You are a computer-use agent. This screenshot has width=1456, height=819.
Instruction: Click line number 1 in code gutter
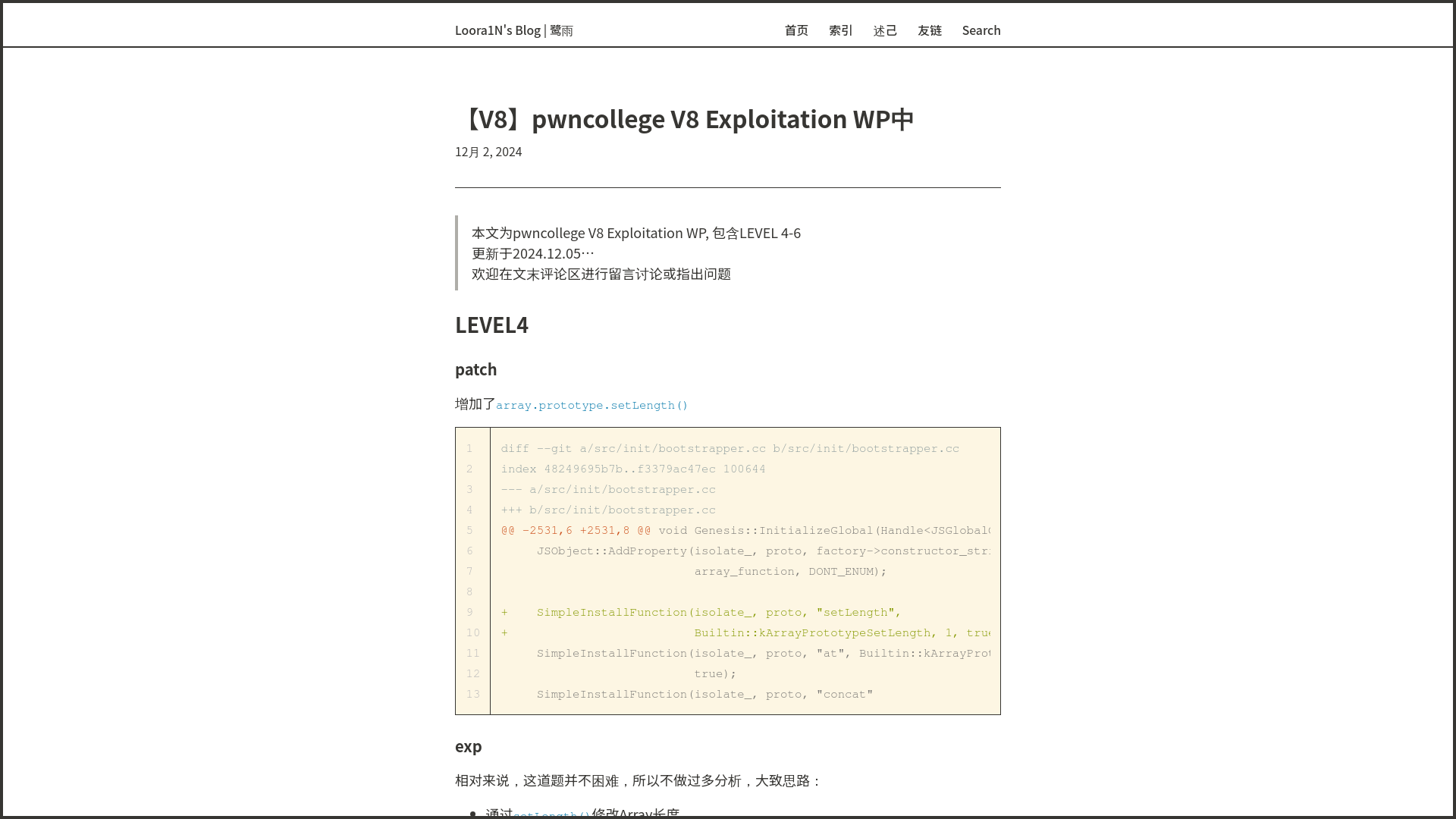[x=469, y=449]
